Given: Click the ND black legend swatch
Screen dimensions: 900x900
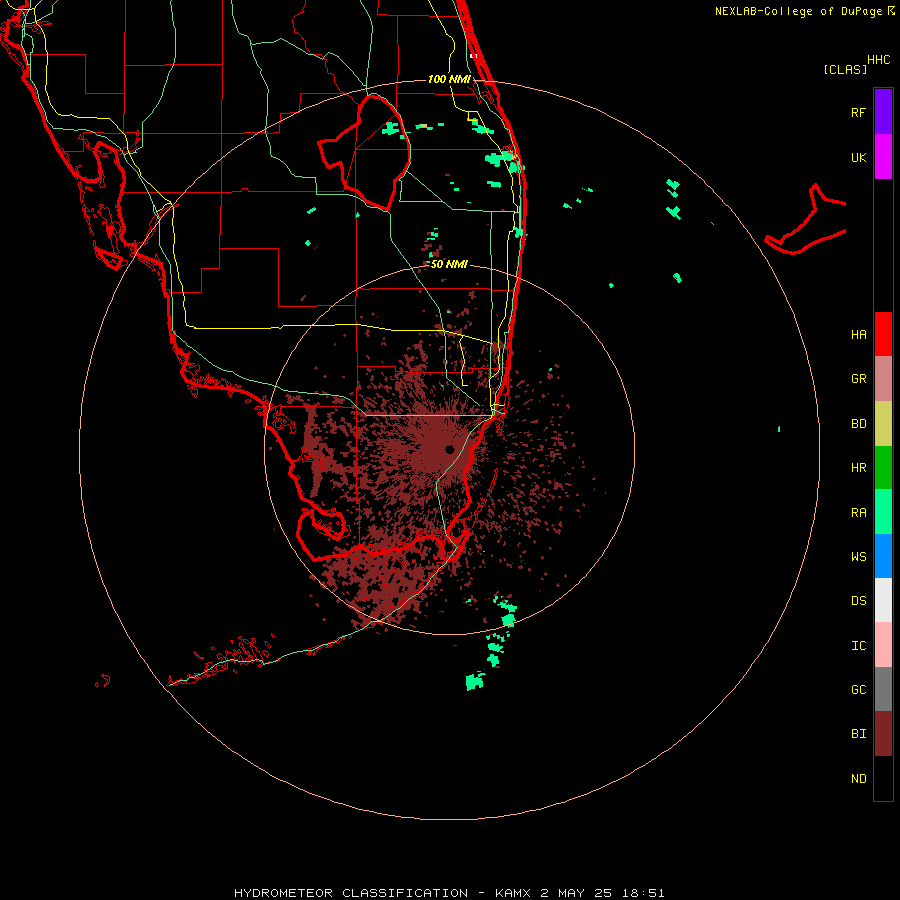Looking at the screenshot, I should tap(883, 778).
